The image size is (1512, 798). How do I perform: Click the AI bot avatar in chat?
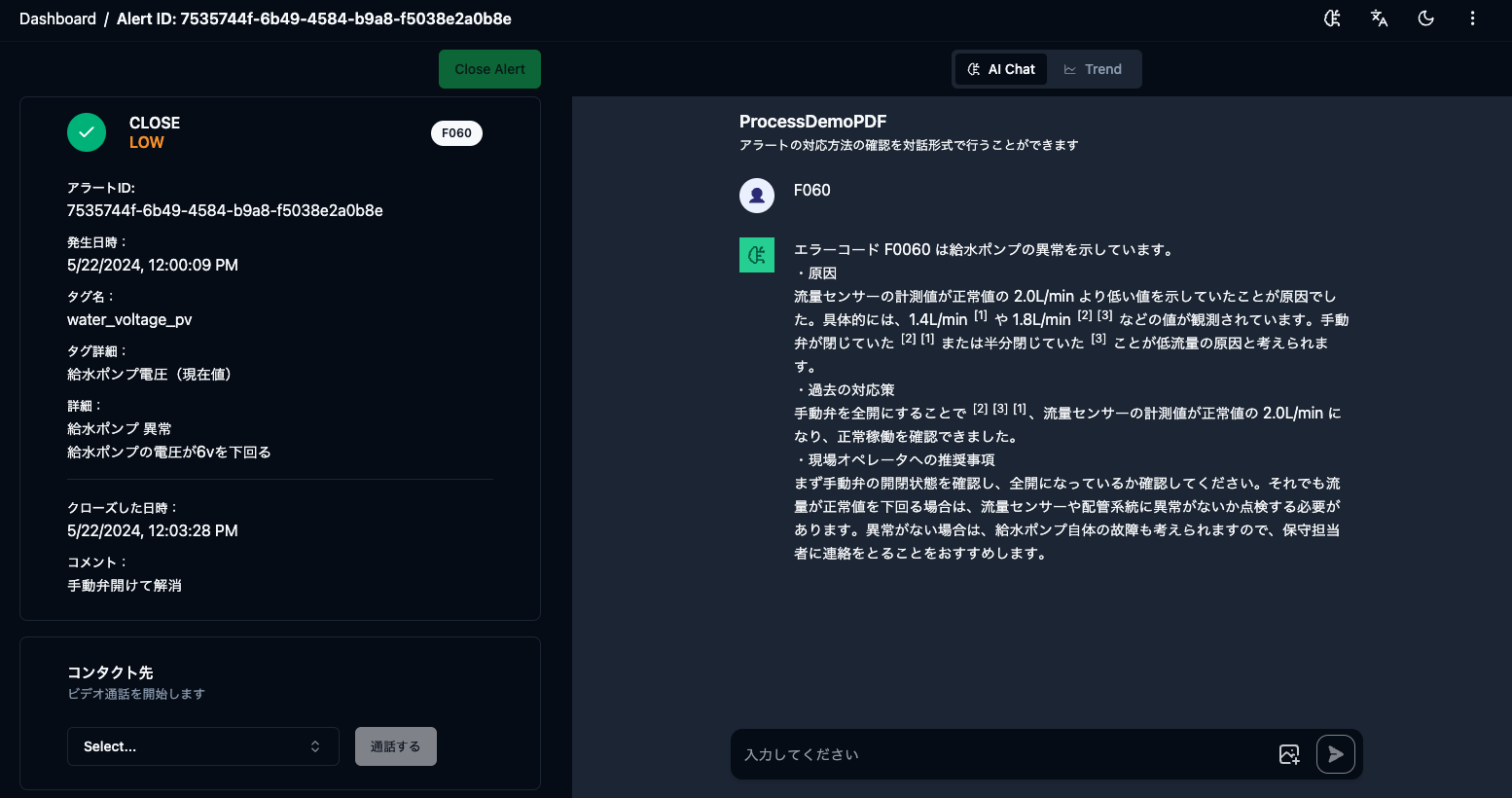point(757,255)
